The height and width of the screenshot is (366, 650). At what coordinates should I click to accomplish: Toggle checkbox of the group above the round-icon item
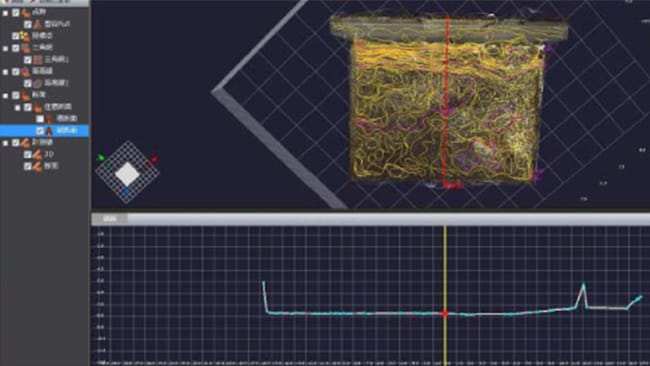(x=16, y=72)
